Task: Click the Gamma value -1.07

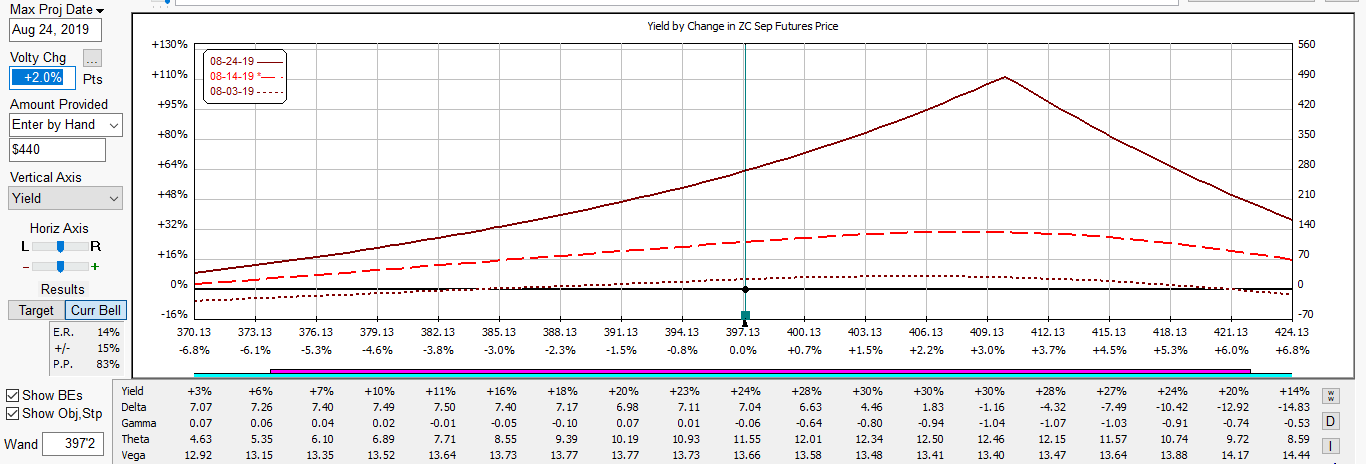Action: click(1051, 423)
